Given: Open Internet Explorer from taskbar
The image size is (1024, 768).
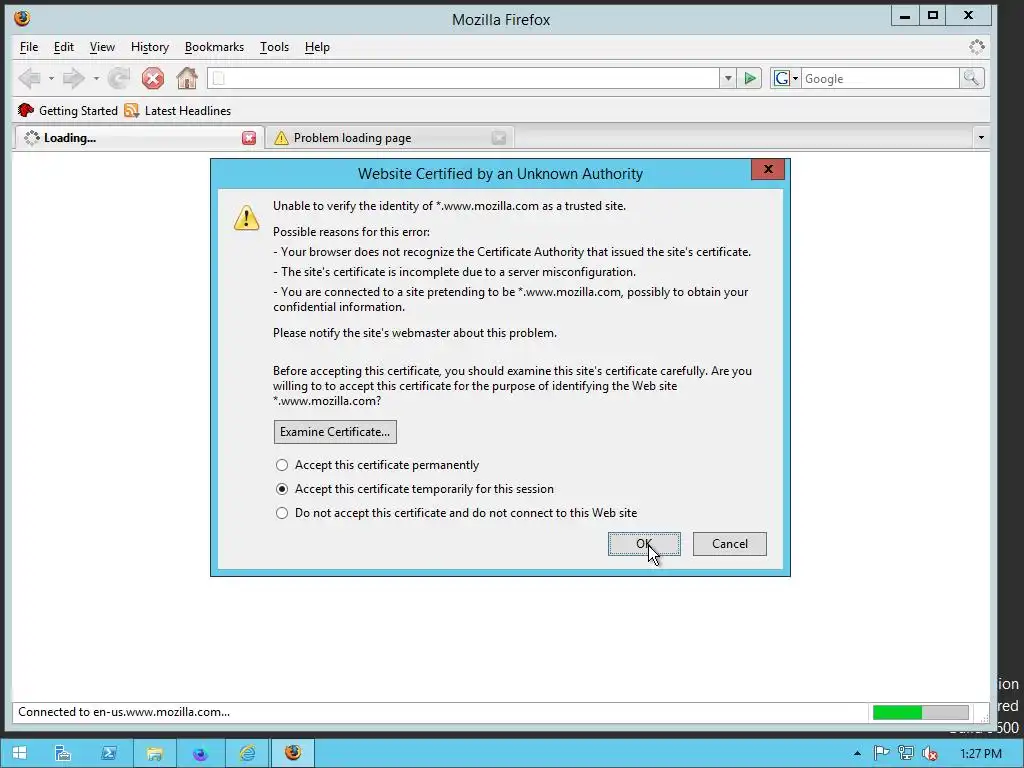Looking at the screenshot, I should pos(247,753).
